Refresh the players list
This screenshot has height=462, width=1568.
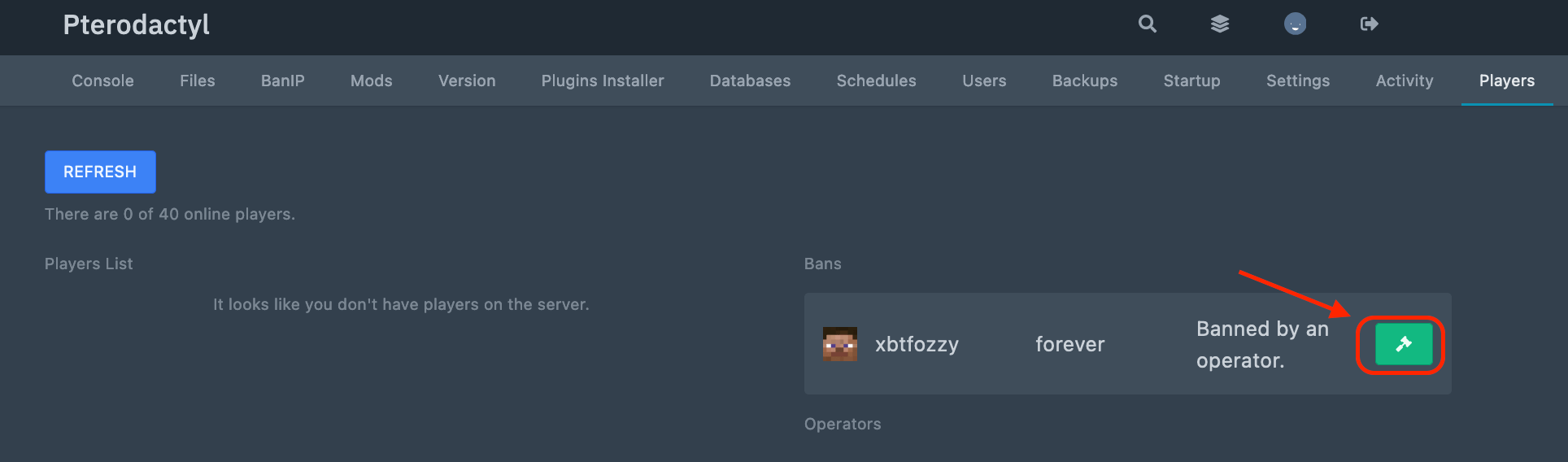coord(100,172)
